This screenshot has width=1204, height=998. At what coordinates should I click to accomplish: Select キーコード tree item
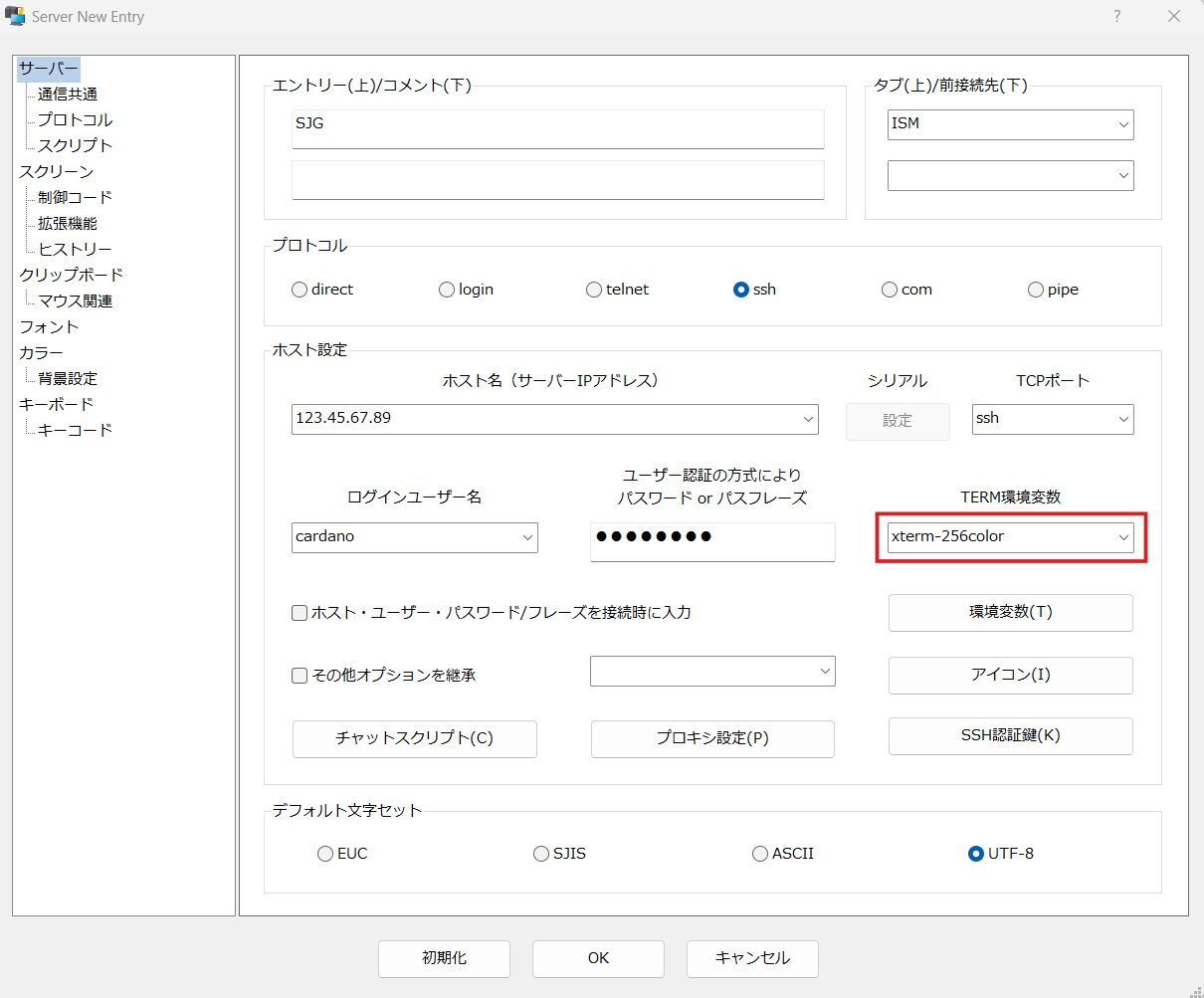[x=76, y=430]
